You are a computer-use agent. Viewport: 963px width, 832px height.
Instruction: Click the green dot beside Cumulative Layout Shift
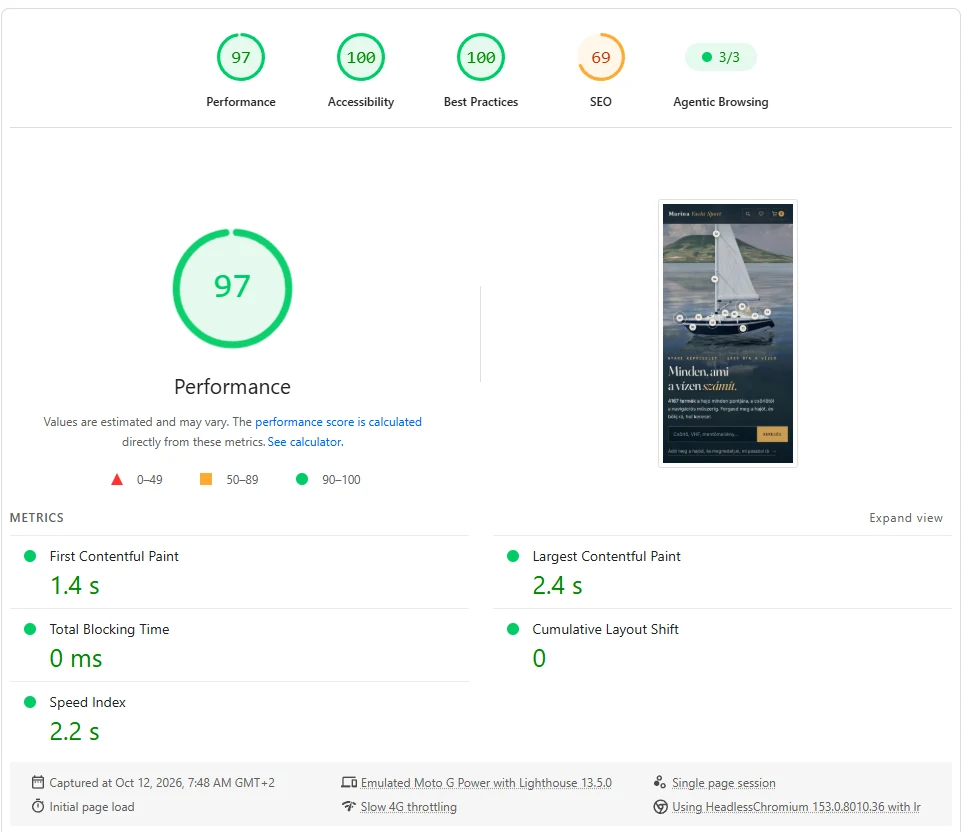(513, 629)
